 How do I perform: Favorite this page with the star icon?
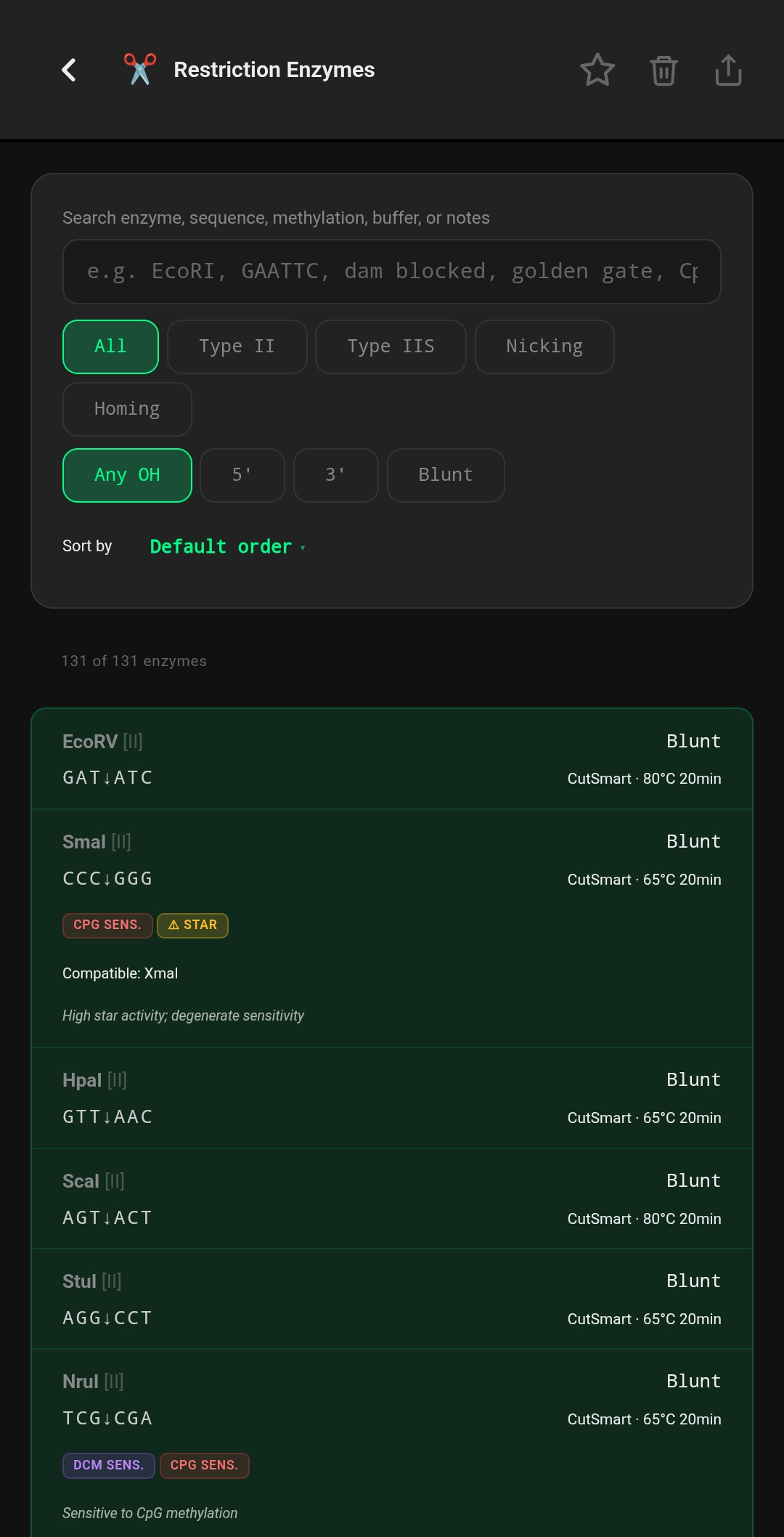pos(597,70)
